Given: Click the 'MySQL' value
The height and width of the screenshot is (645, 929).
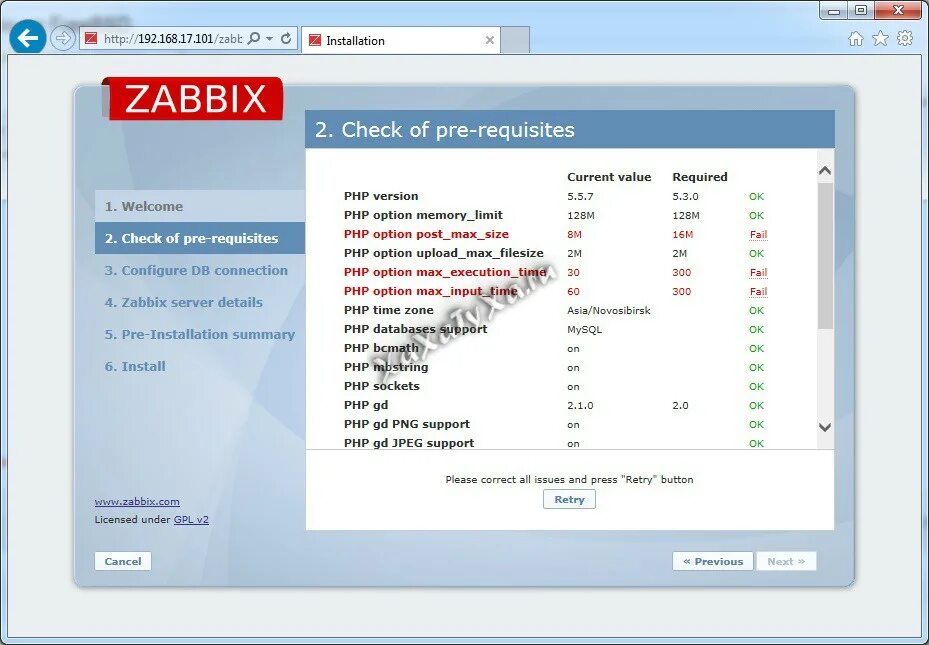Looking at the screenshot, I should tap(584, 329).
